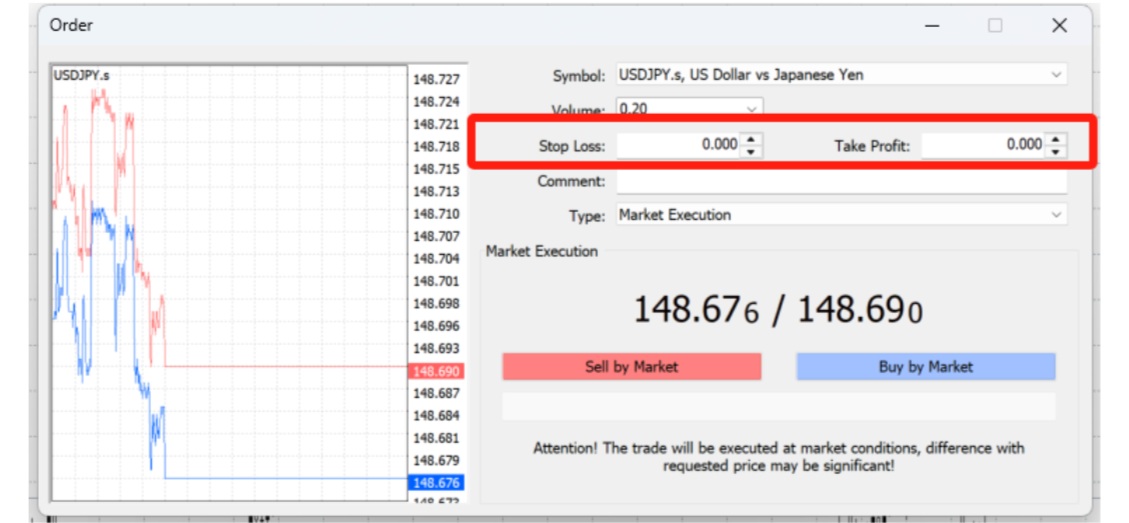Click the USDJPY.s chart title
Image resolution: width=1129 pixels, height=523 pixels.
(x=81, y=75)
